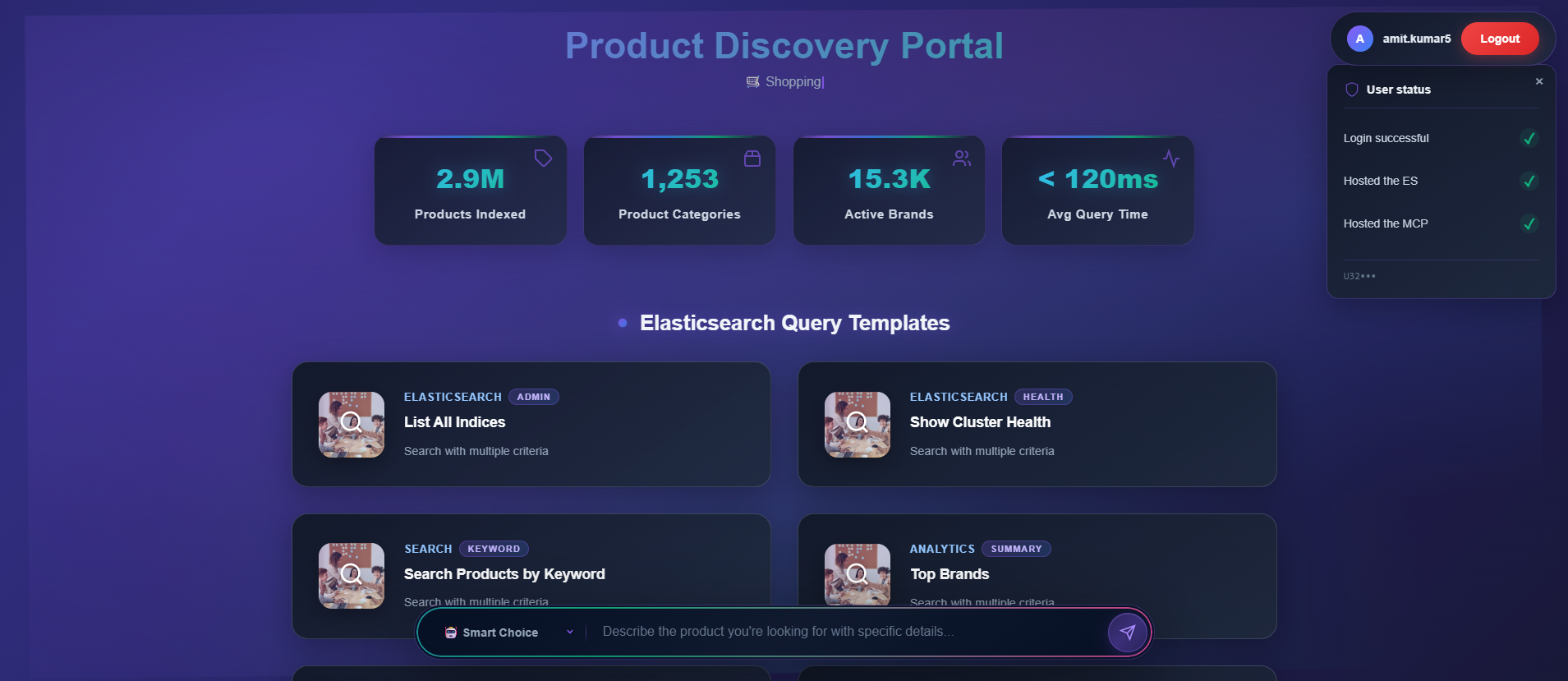Click the SUMMARY tag badge

(x=1016, y=549)
